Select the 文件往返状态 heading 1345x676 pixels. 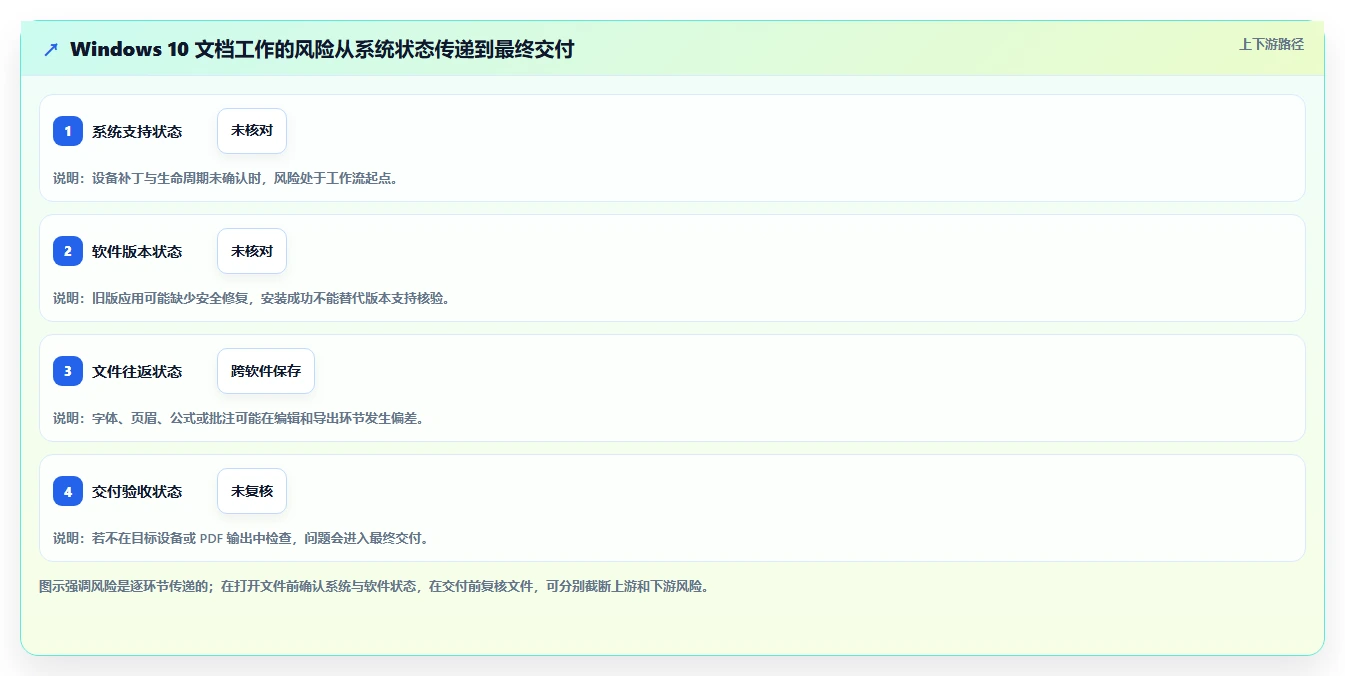pos(137,372)
